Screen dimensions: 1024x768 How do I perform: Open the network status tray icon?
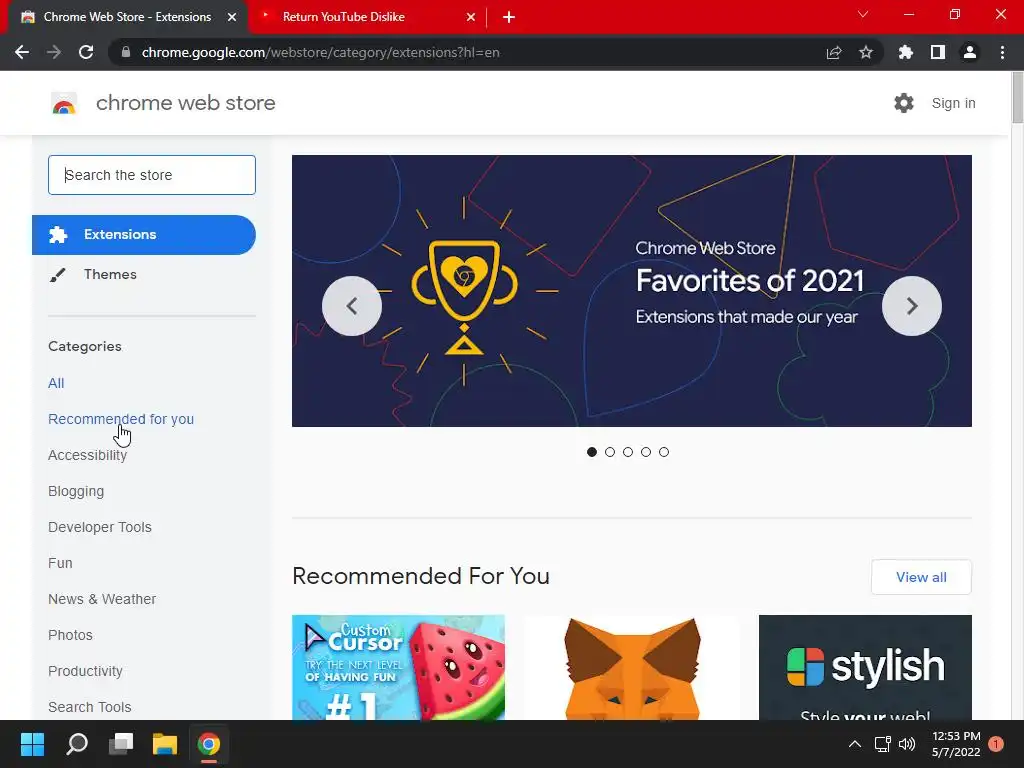point(882,744)
